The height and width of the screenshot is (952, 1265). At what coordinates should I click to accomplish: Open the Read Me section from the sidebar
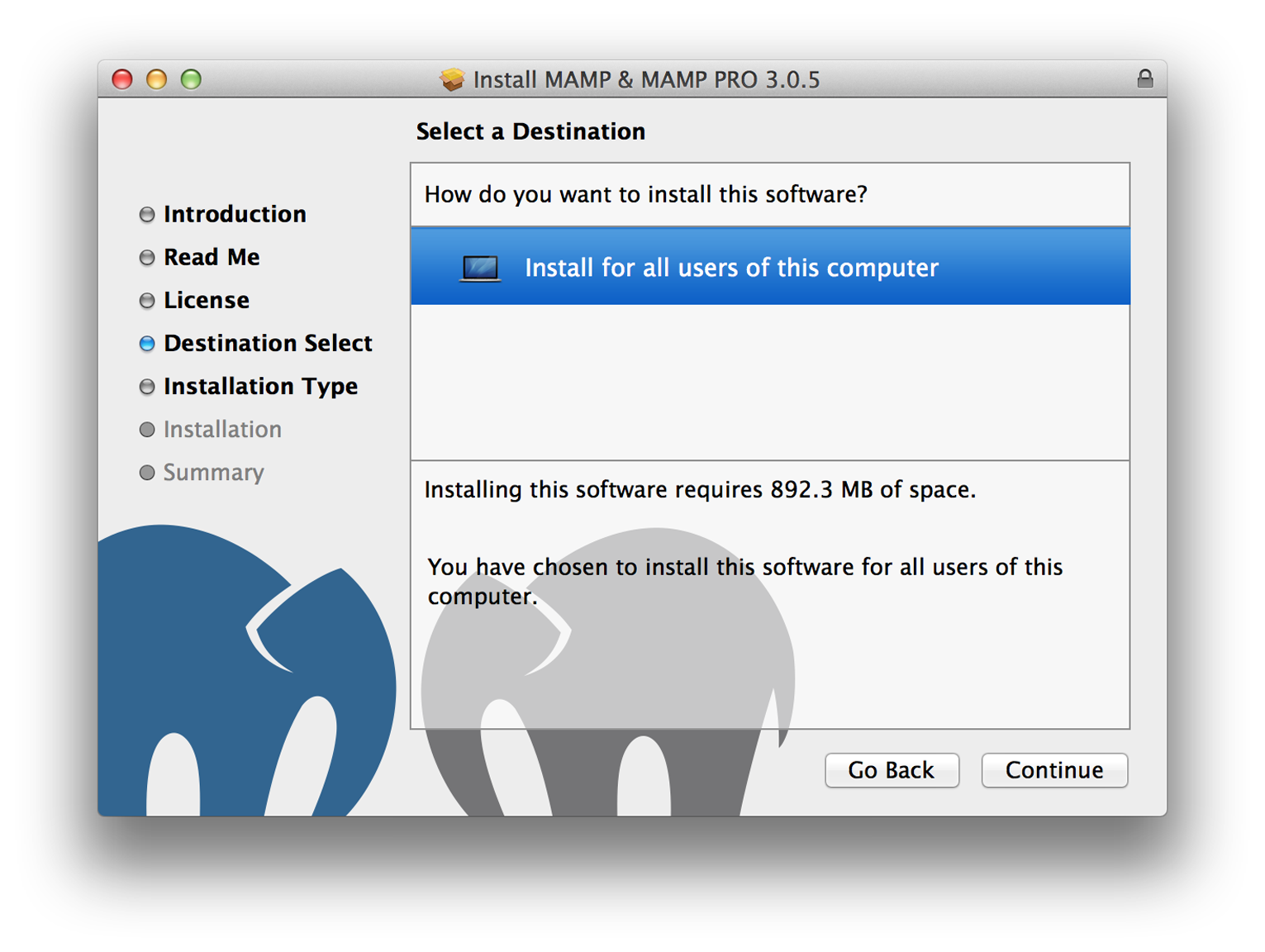pos(212,257)
